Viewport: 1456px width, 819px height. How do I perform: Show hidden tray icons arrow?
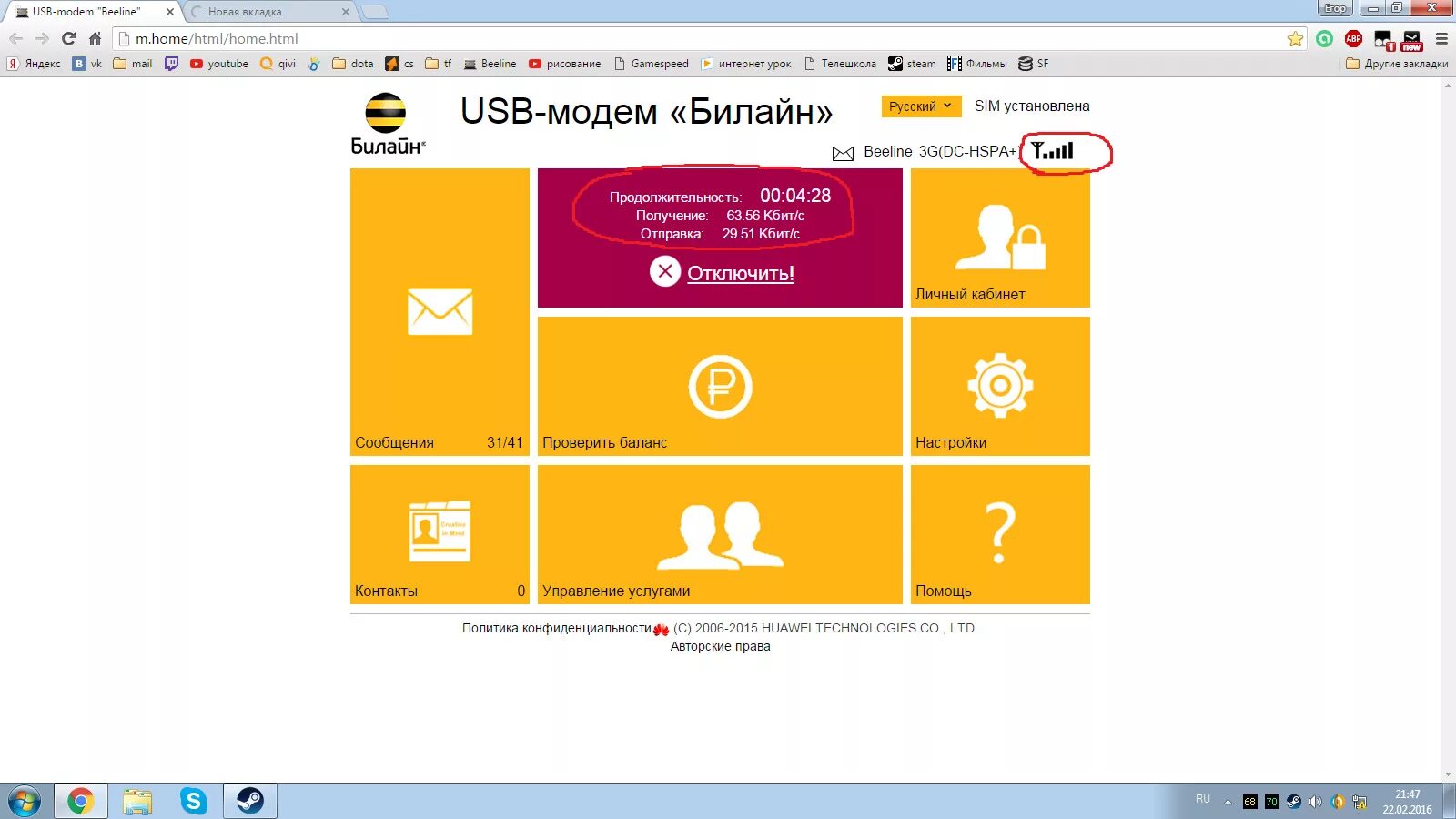(x=1228, y=802)
